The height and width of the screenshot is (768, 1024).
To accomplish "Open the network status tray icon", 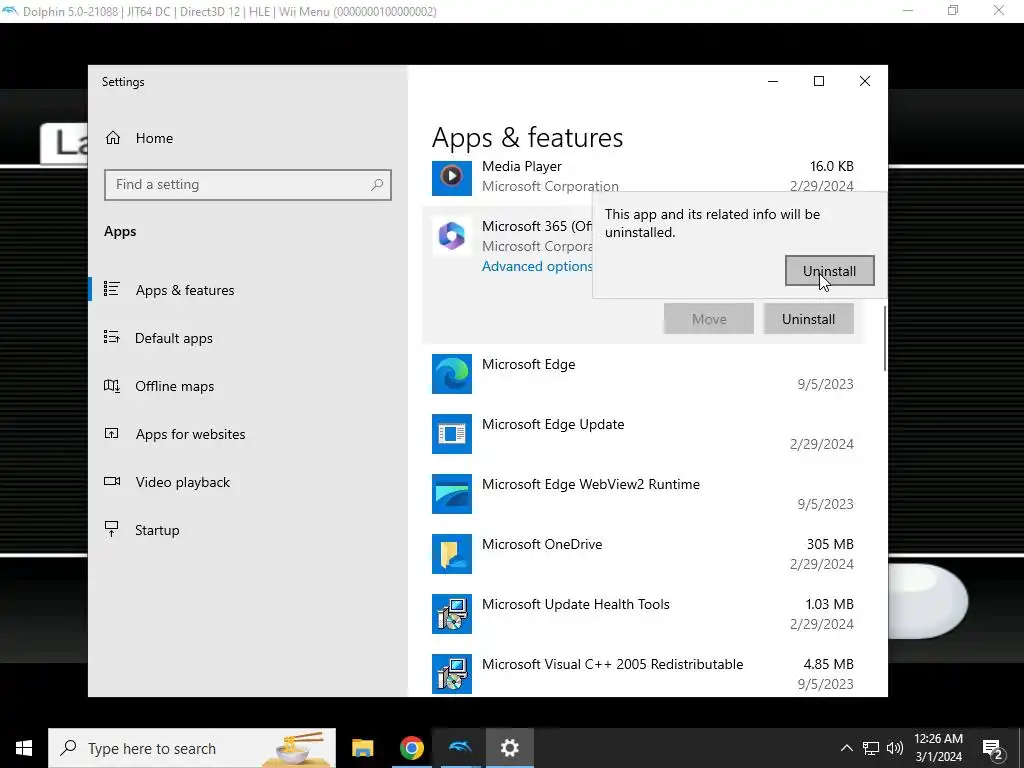I will click(871, 748).
